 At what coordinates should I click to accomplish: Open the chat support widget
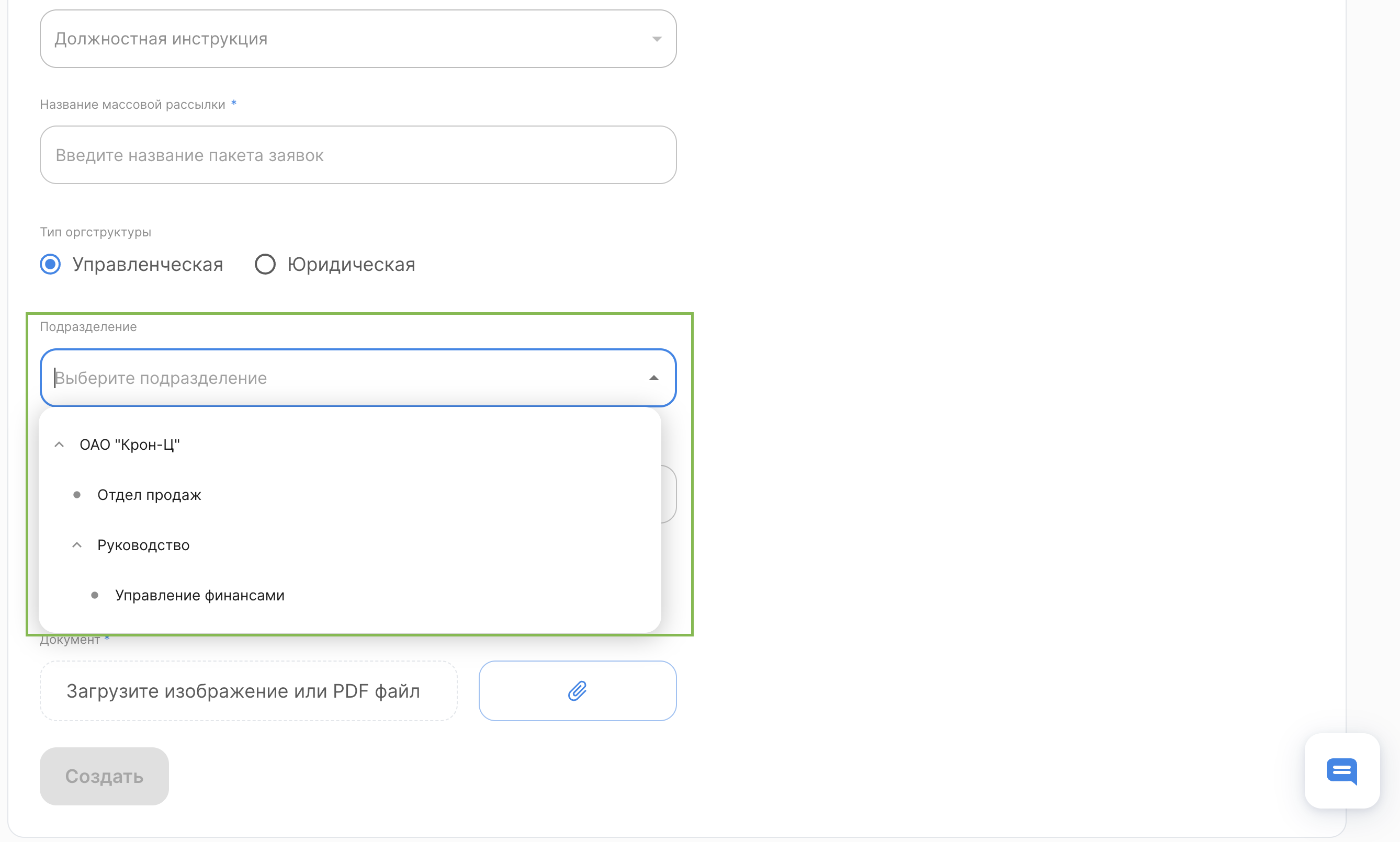(x=1342, y=771)
